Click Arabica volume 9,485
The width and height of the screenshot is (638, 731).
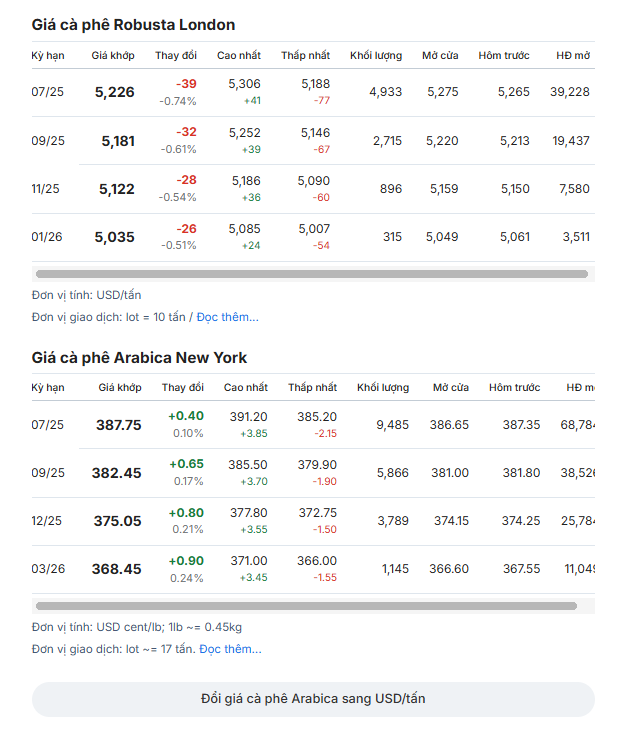392,425
